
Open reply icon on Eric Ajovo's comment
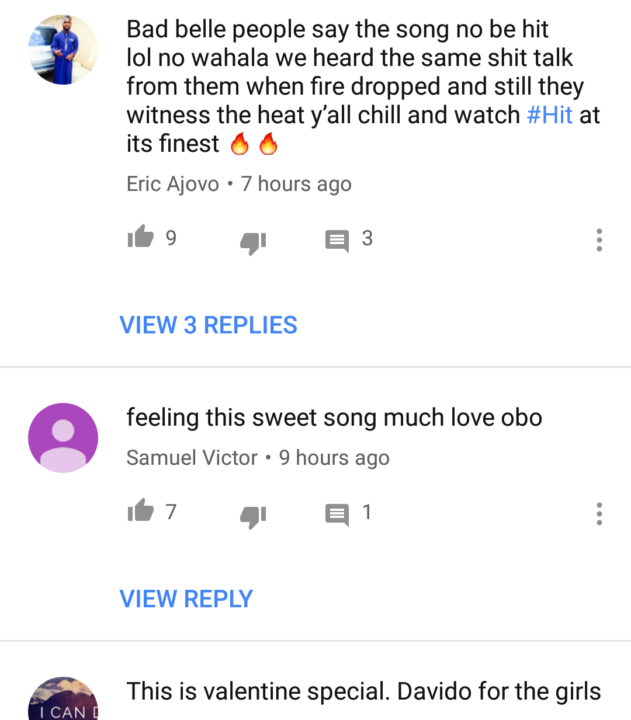(337, 241)
